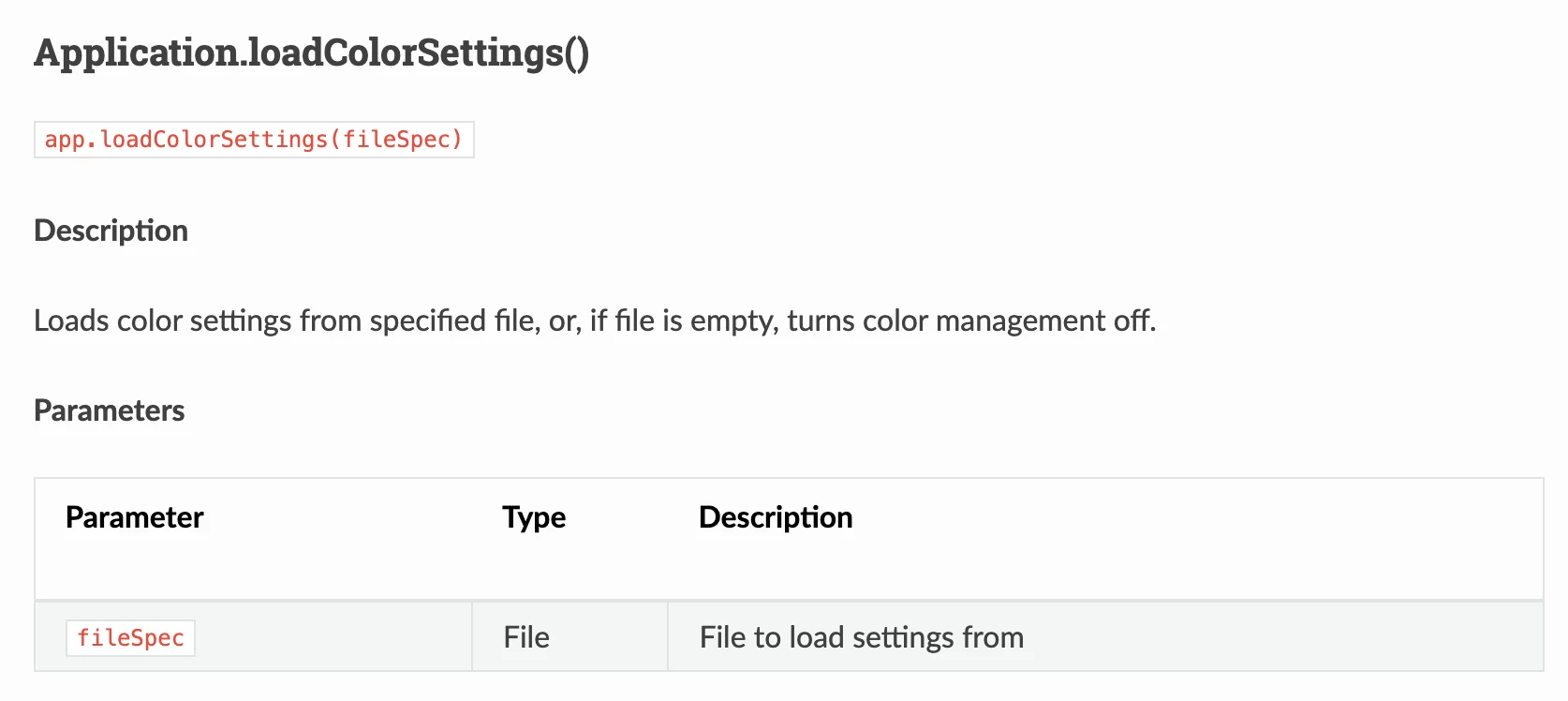Click the word "off." ending the description
The image size is (1568, 701).
tap(1134, 321)
